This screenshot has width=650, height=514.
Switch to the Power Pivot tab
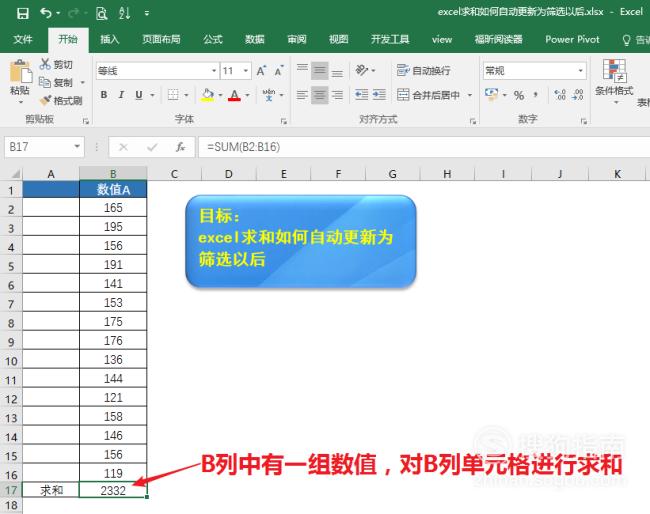(572, 40)
